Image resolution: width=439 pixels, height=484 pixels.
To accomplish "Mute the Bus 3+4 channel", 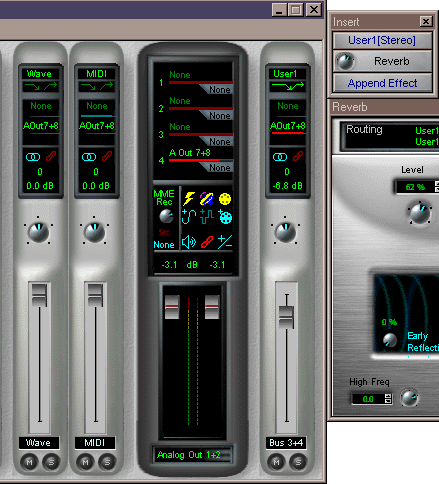I will [276, 462].
